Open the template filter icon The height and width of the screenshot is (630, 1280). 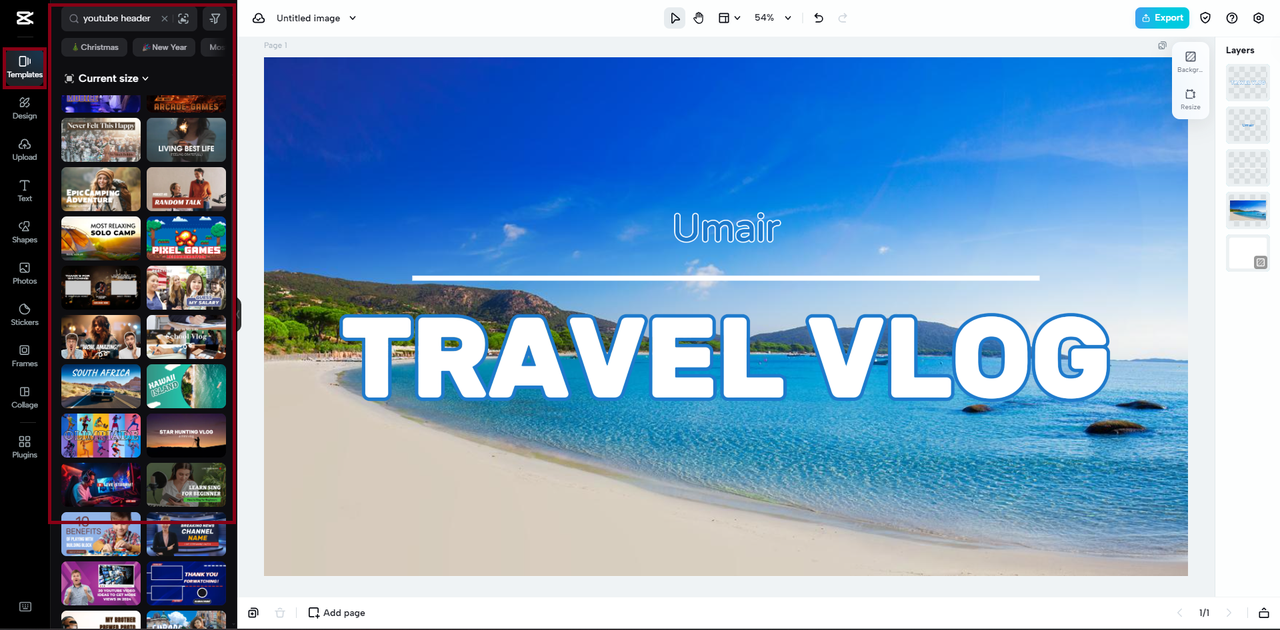point(214,18)
